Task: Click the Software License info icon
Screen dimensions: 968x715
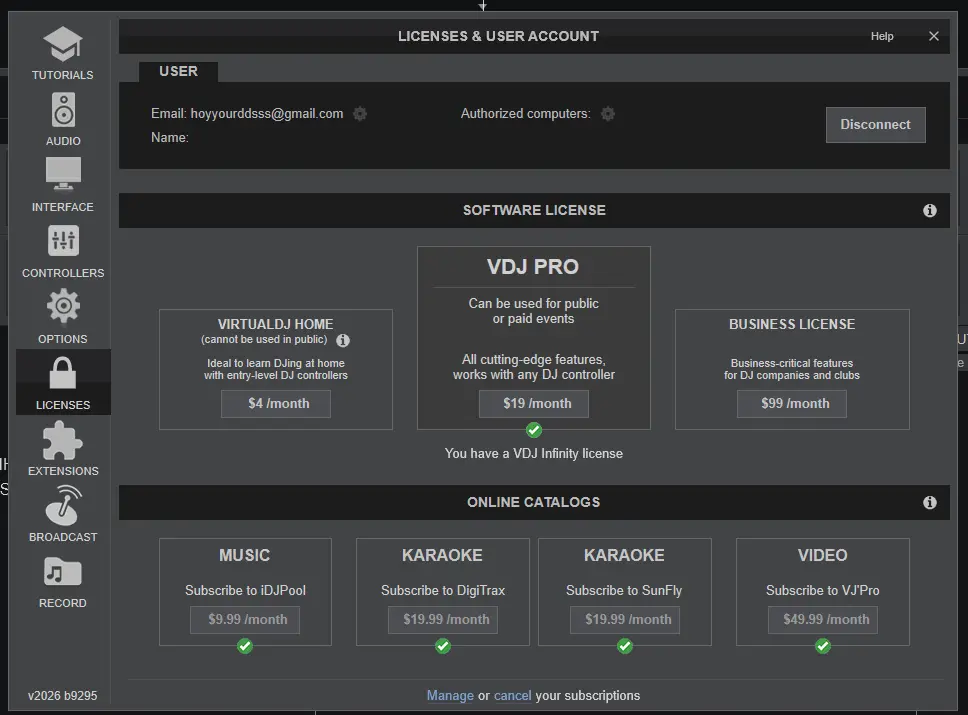Action: [x=930, y=211]
